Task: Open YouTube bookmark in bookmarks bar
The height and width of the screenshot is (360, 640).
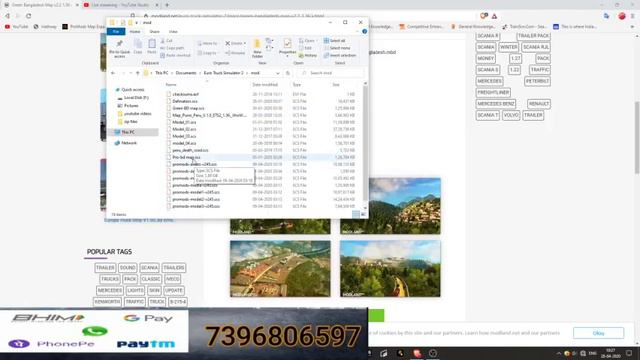Action: point(16,27)
